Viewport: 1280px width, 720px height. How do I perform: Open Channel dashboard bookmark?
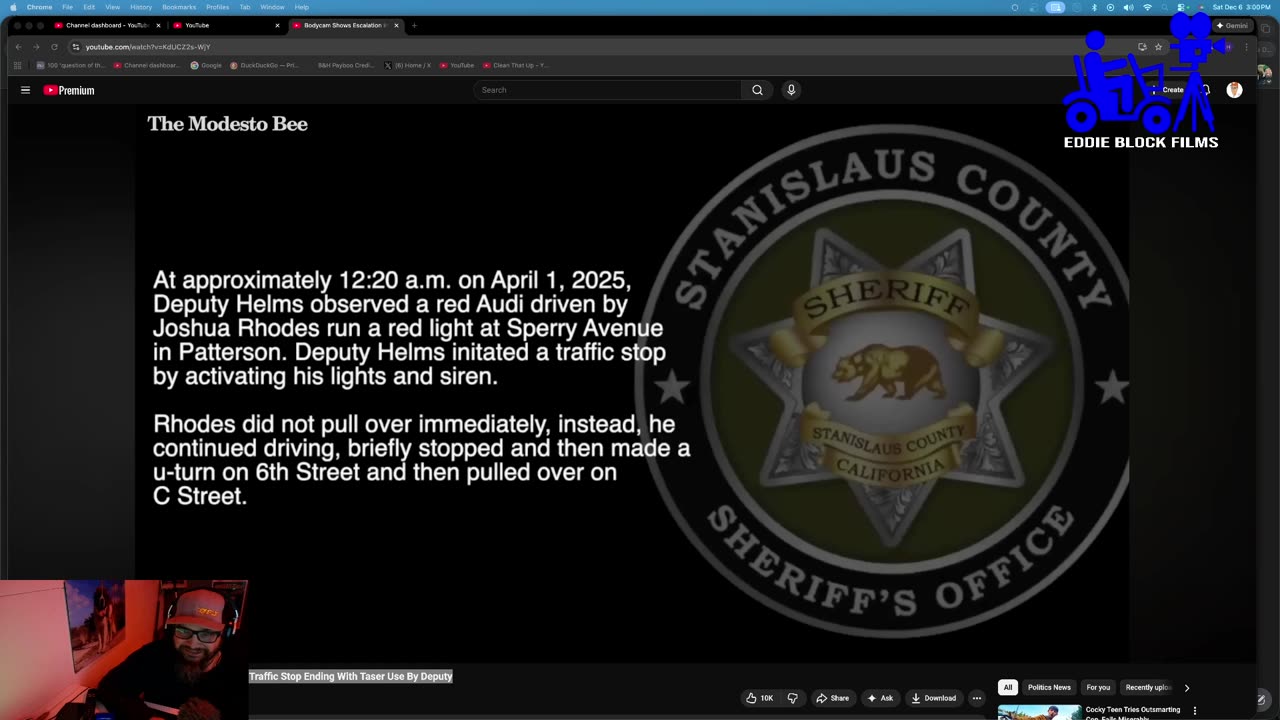coord(146,65)
